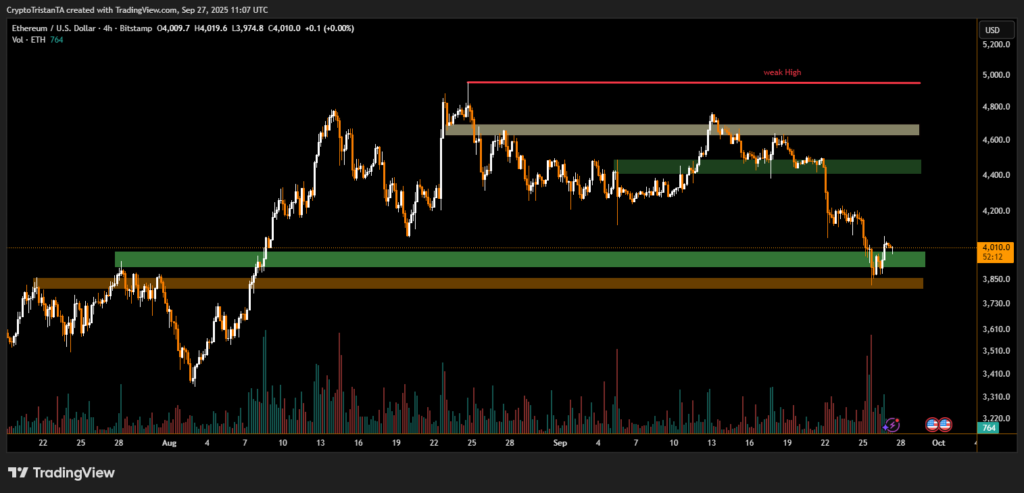Click the Aug label on time axis
This screenshot has height=493, width=1024.
[x=168, y=441]
